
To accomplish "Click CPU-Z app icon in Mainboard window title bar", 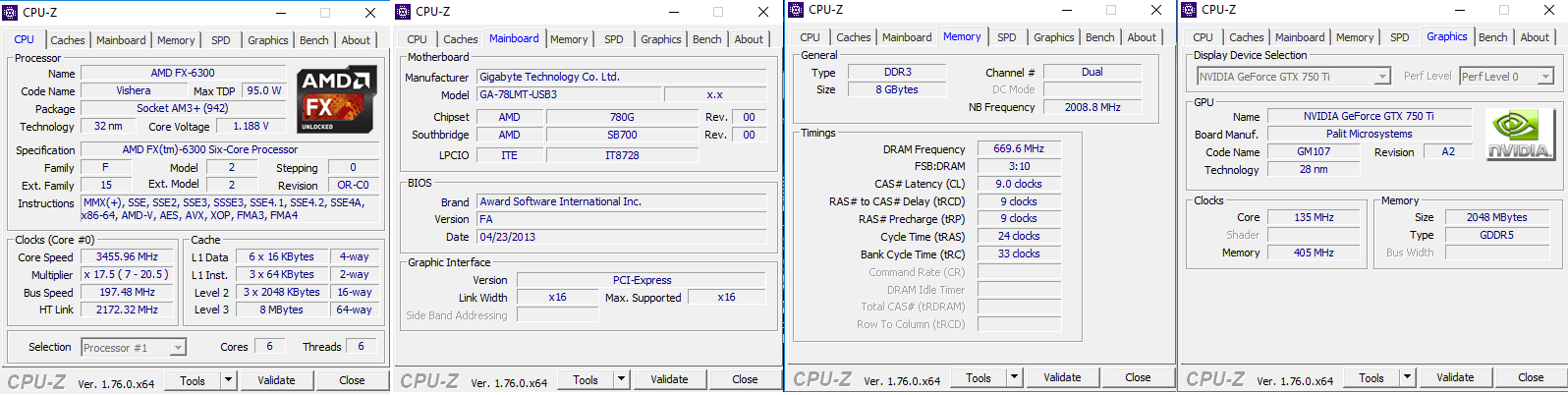I will [x=403, y=12].
